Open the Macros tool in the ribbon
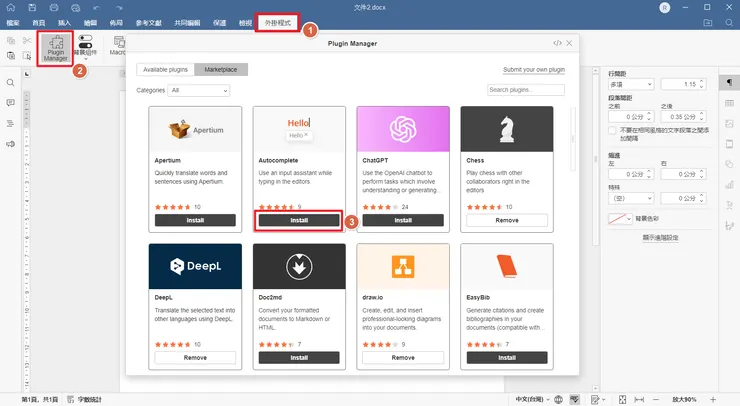This screenshot has height=406, width=740. (118, 46)
